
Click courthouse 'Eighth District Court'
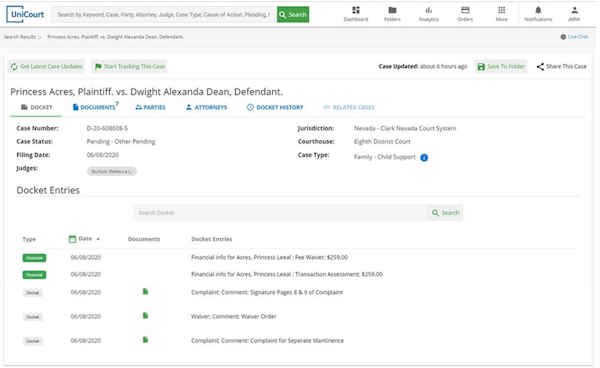tap(382, 142)
